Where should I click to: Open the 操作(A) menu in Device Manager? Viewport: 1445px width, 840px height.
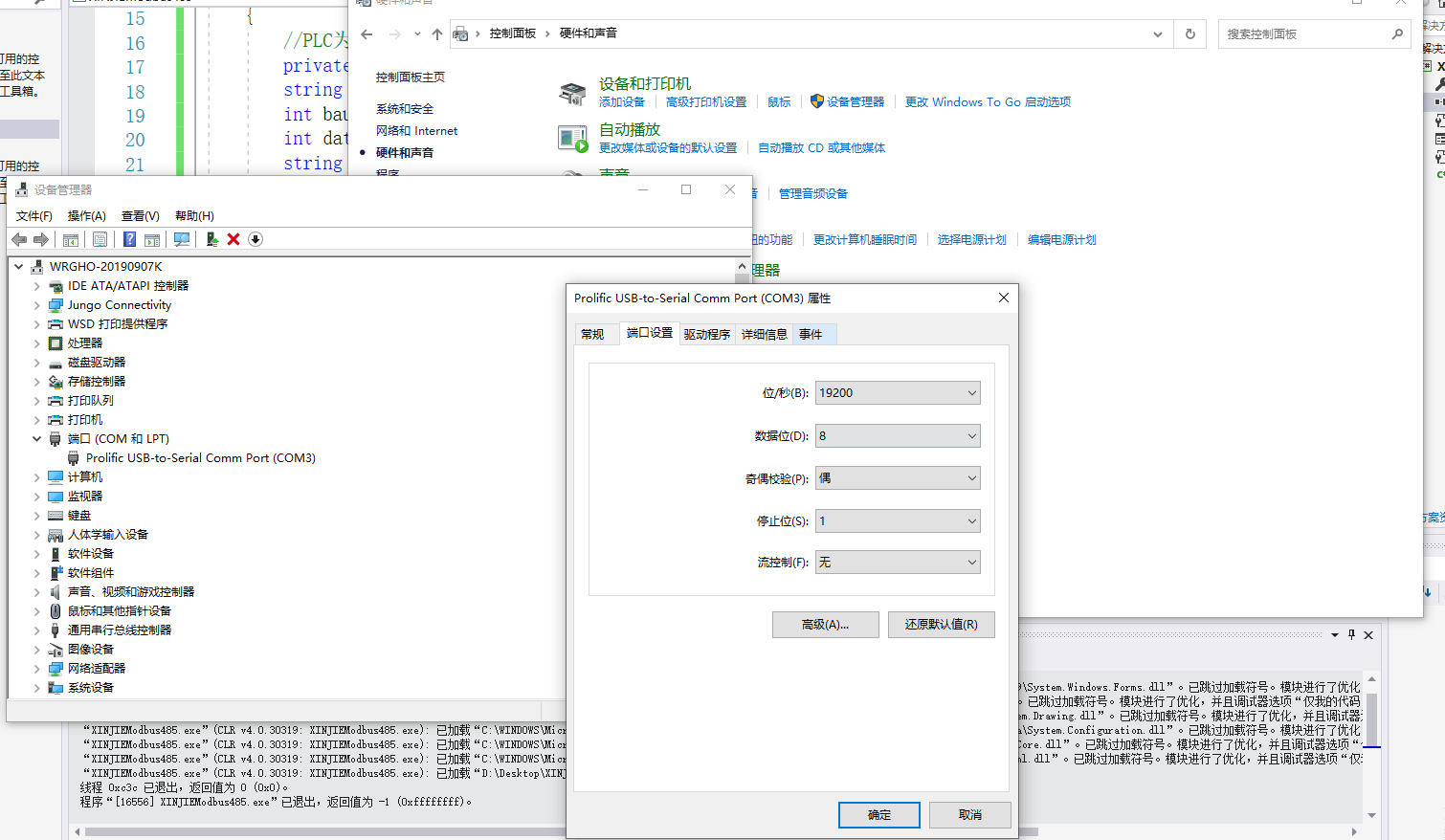pos(87,216)
